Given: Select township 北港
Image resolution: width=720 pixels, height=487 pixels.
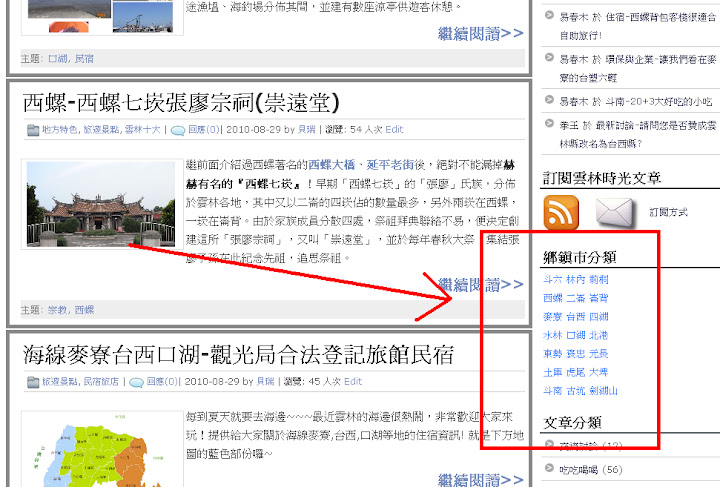Looking at the screenshot, I should [599, 336].
